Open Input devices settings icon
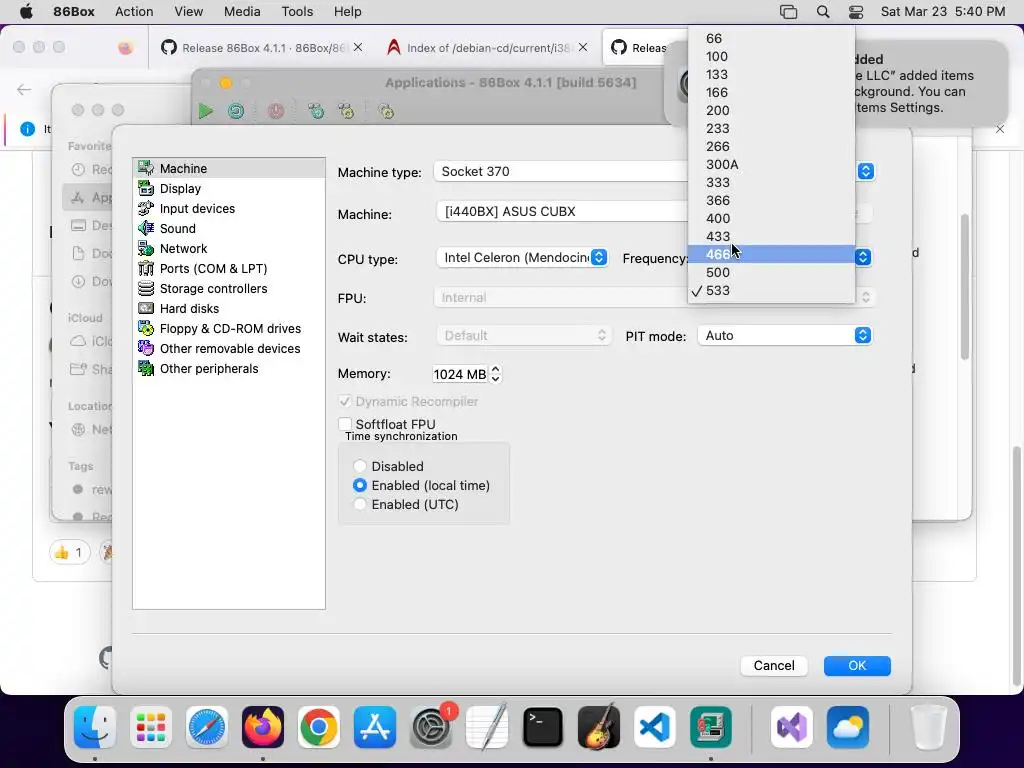This screenshot has height=768, width=1024. tap(146, 209)
